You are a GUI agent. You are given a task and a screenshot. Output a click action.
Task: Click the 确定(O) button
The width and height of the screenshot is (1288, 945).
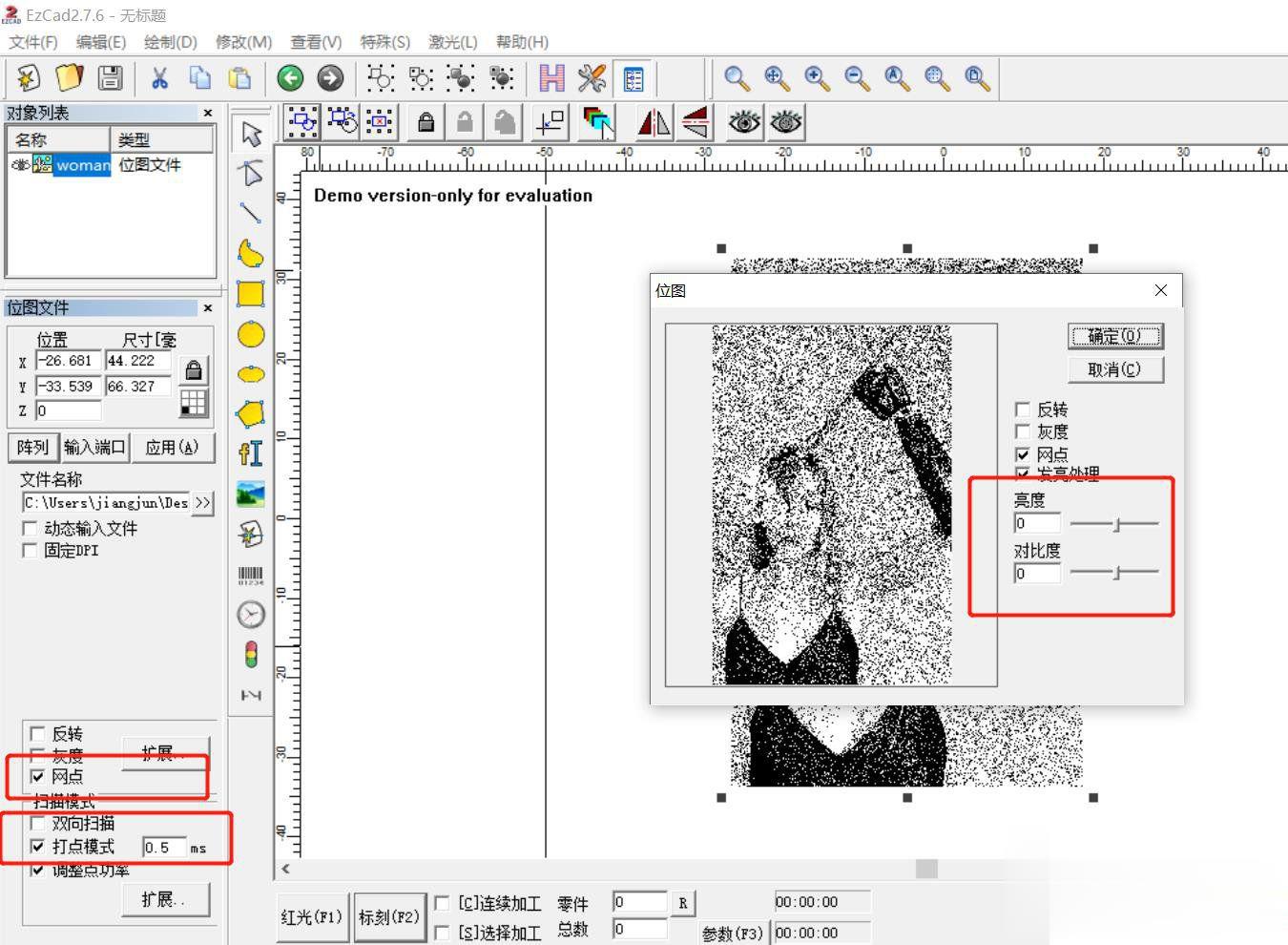coord(1115,336)
